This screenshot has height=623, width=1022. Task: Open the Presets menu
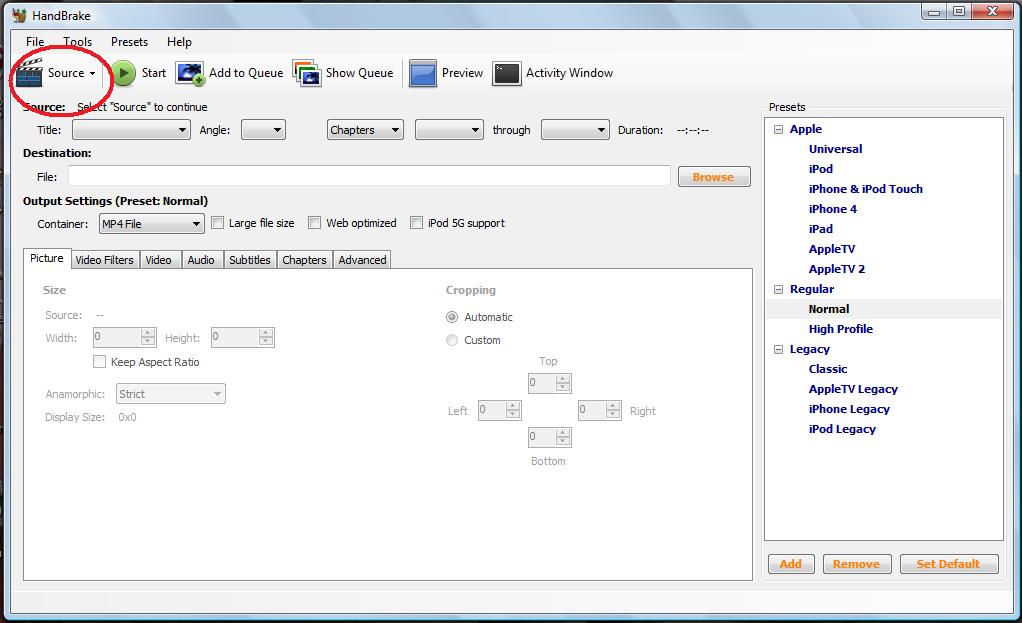tap(129, 42)
